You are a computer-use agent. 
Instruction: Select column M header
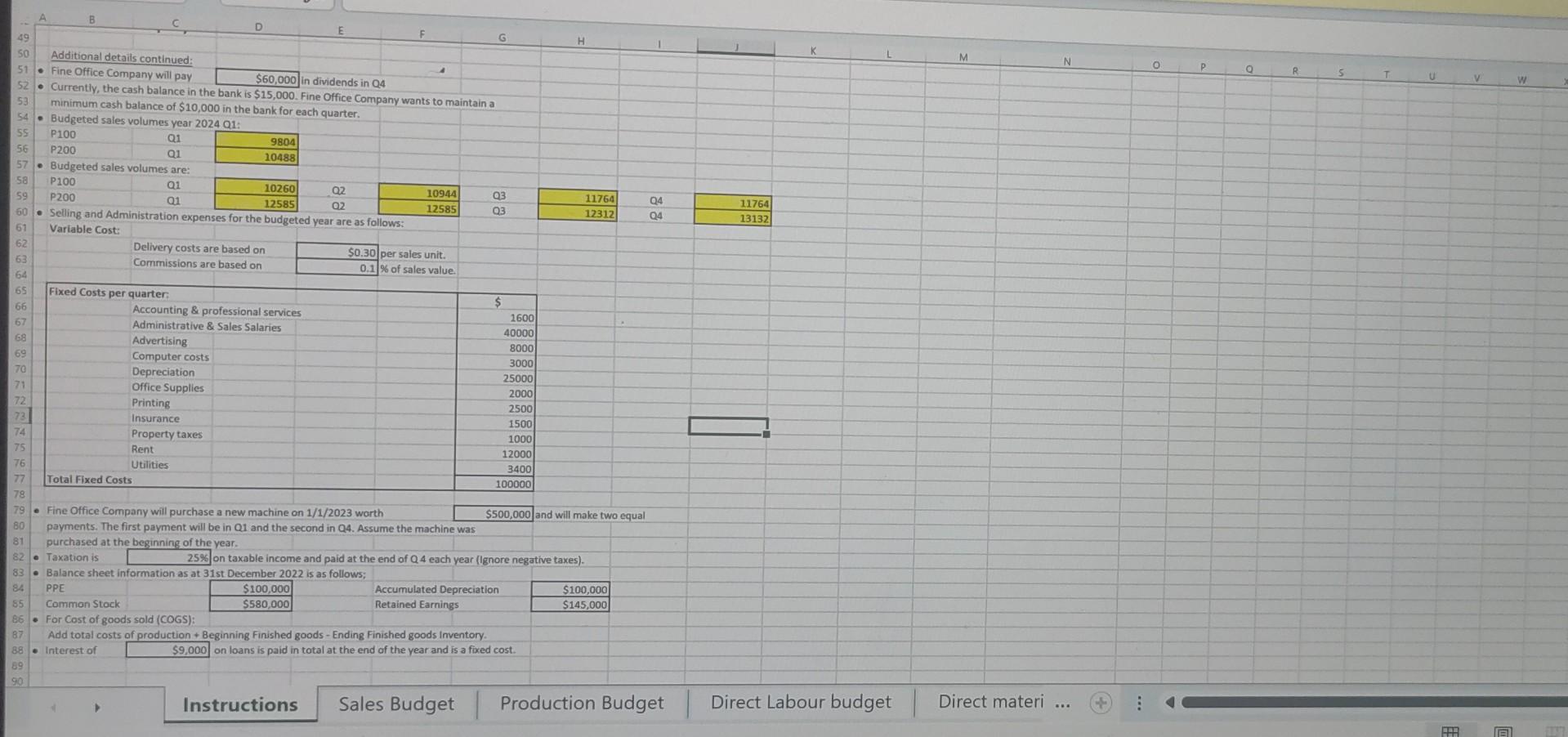pyautogui.click(x=963, y=56)
